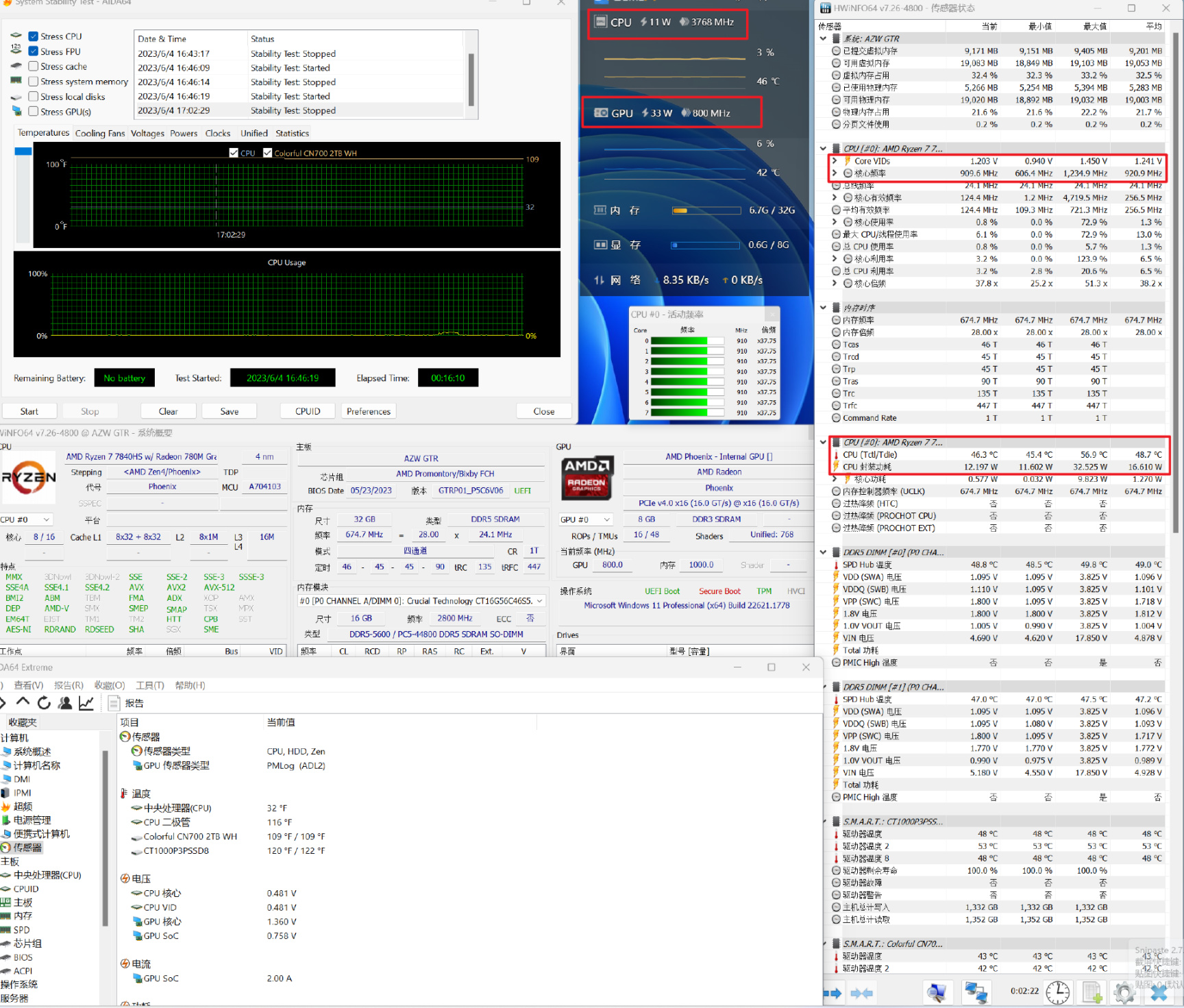The image size is (1184, 1008).
Task: Expand 核心有效频率 sensor row
Action: point(835,198)
